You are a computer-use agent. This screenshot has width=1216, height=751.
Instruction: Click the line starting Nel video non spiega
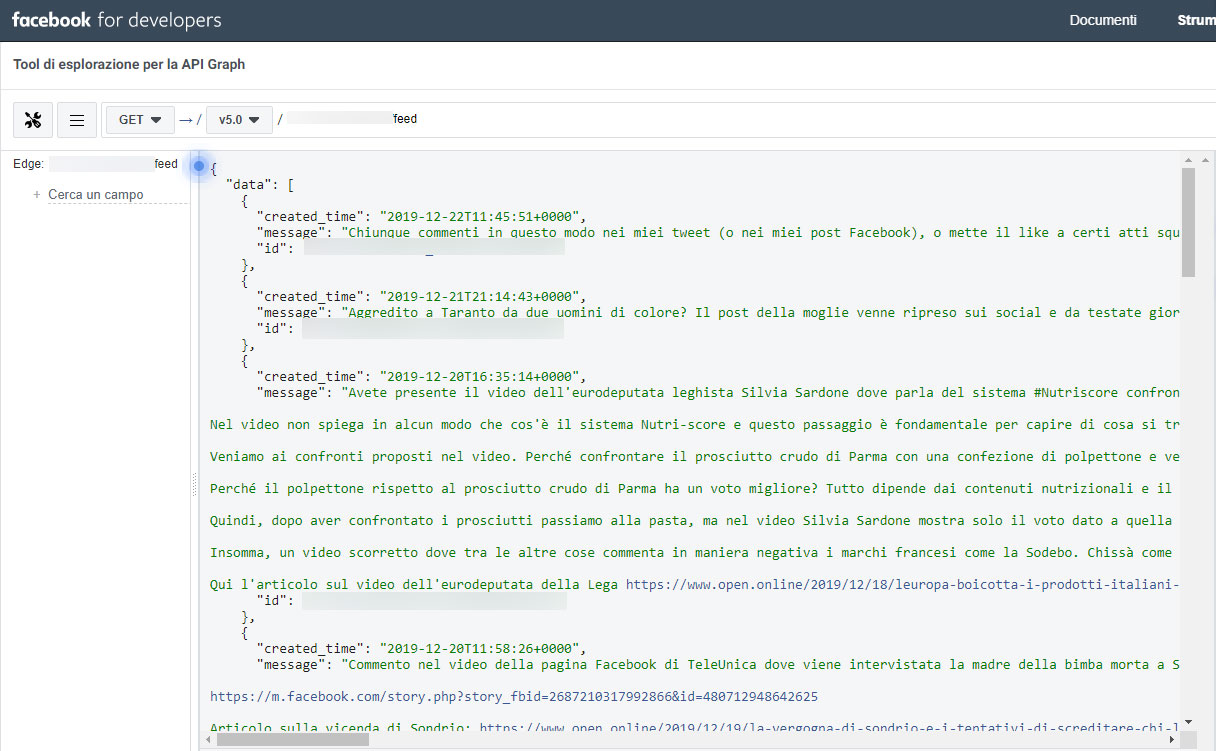tap(696, 424)
